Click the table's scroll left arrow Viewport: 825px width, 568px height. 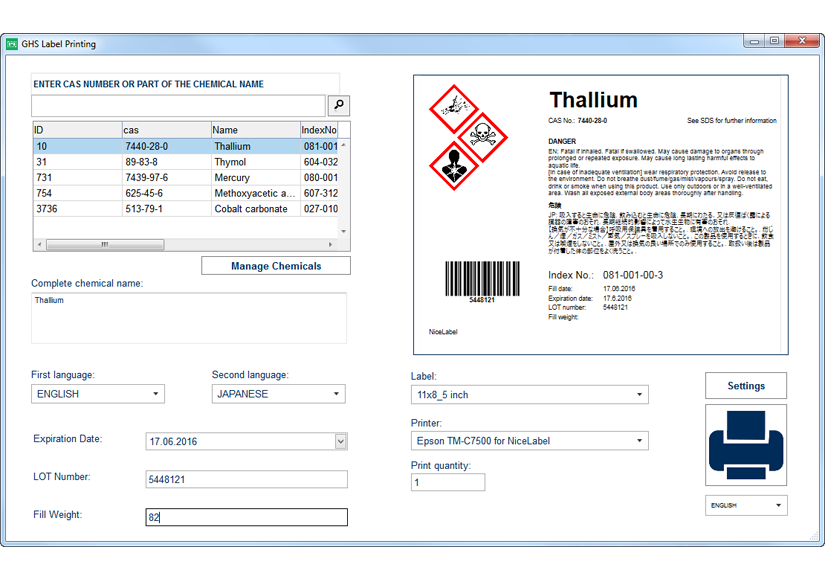39,245
